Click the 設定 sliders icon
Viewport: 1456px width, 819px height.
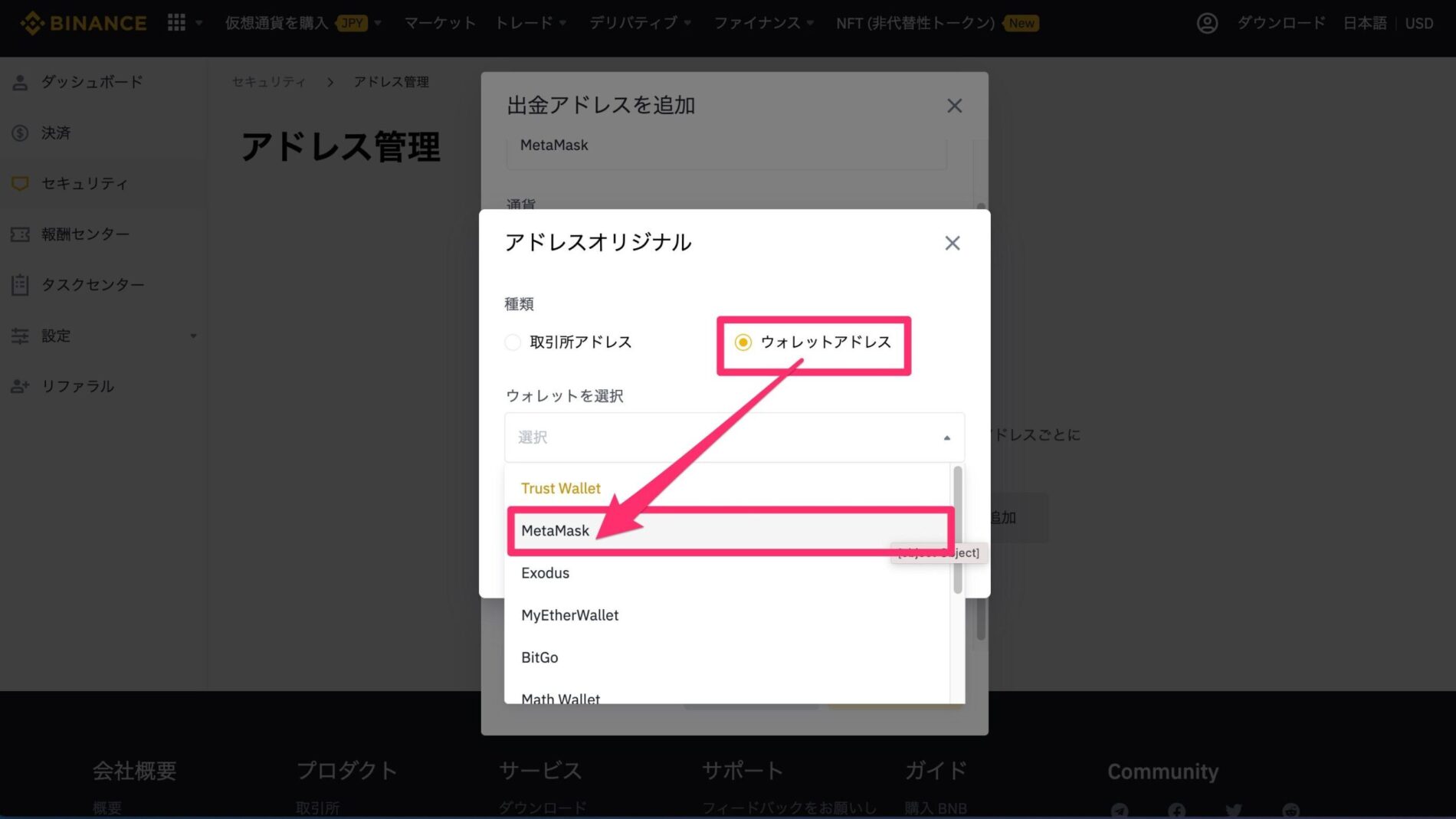tap(21, 336)
